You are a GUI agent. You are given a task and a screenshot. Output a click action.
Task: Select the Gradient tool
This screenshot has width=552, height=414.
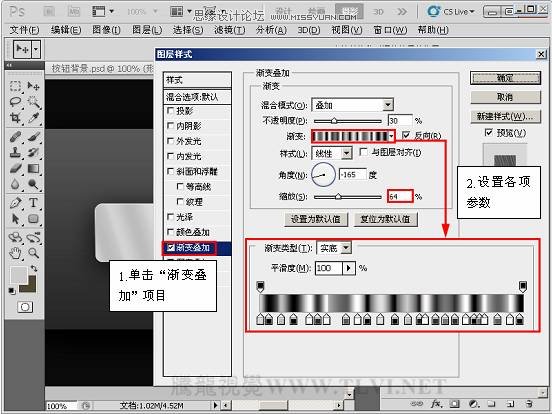33,168
